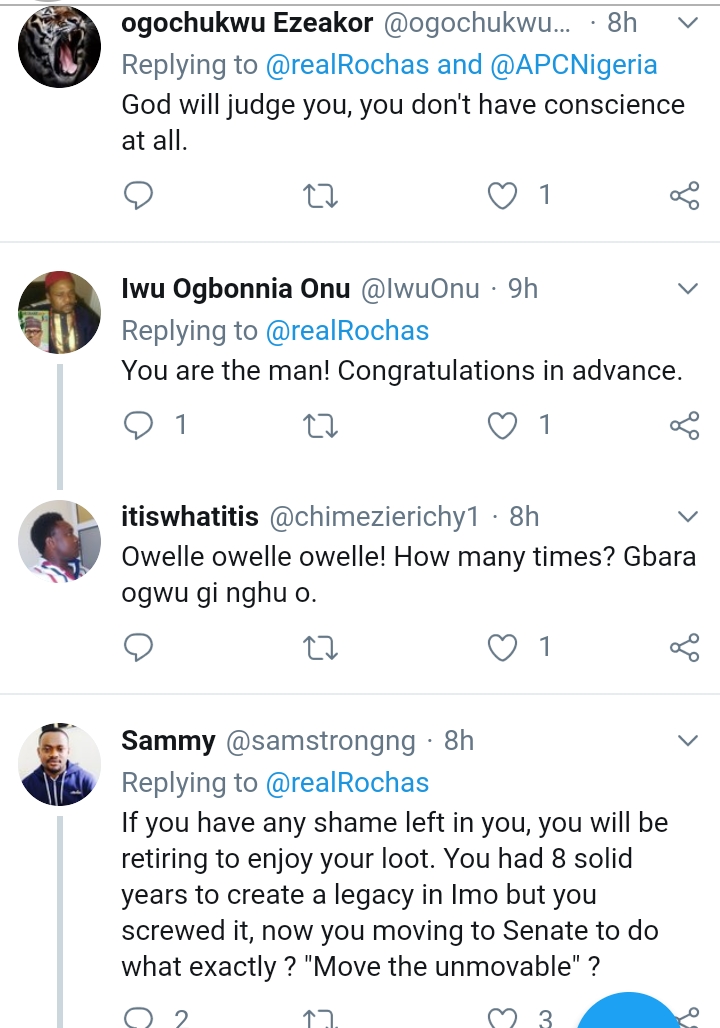Screen dimensions: 720x1028
Task: Retweet the itiswhatitis tweet
Action: pos(321,648)
